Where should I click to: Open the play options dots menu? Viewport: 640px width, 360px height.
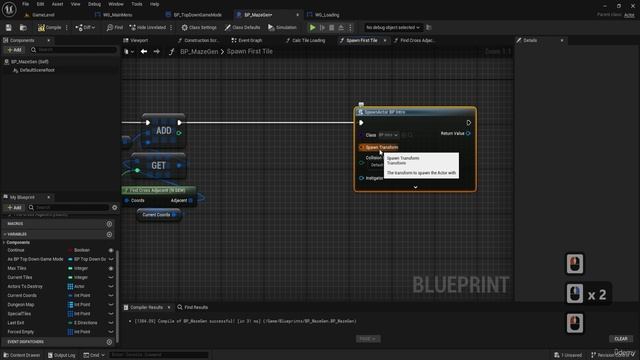(x=350, y=27)
